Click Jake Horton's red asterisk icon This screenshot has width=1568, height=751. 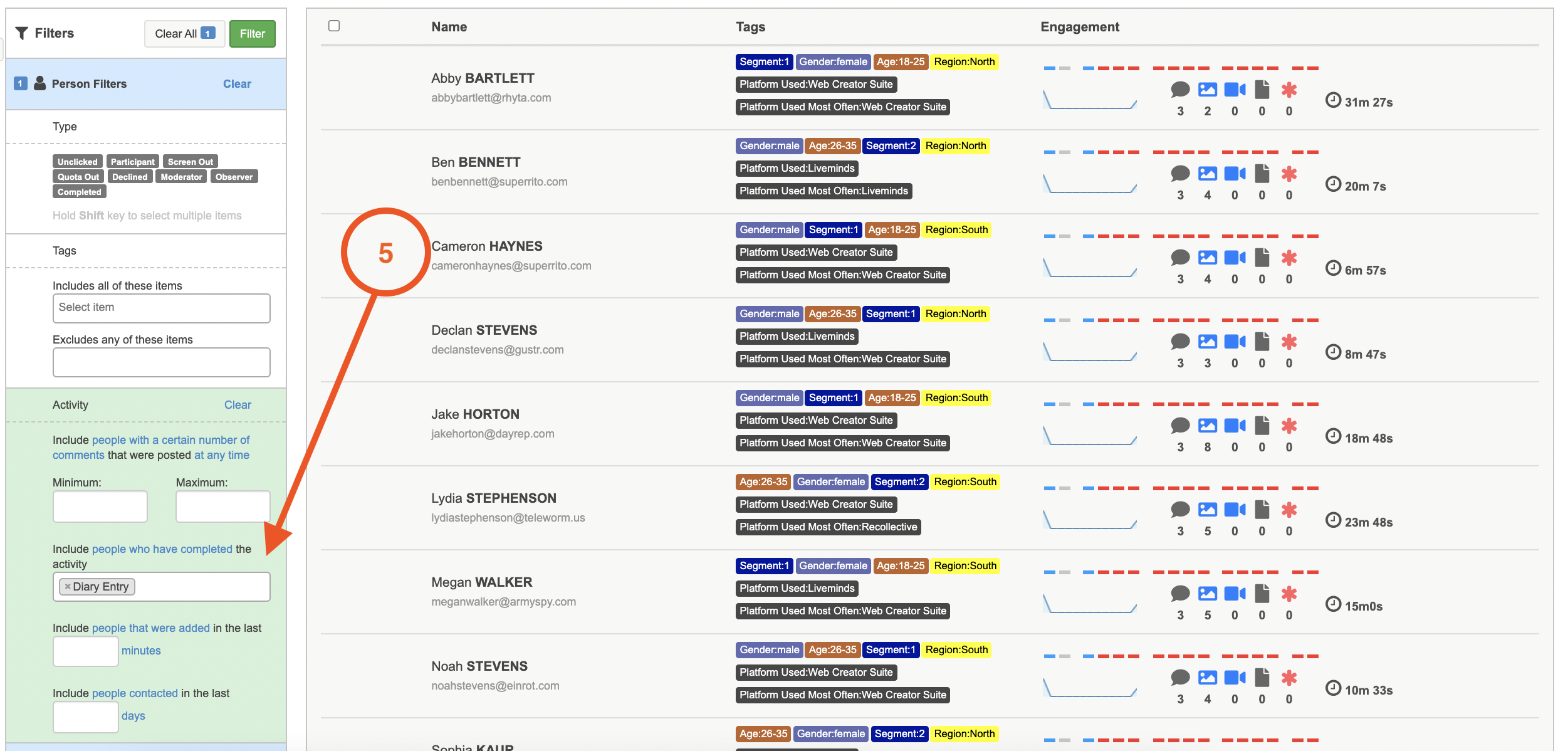pos(1288,426)
